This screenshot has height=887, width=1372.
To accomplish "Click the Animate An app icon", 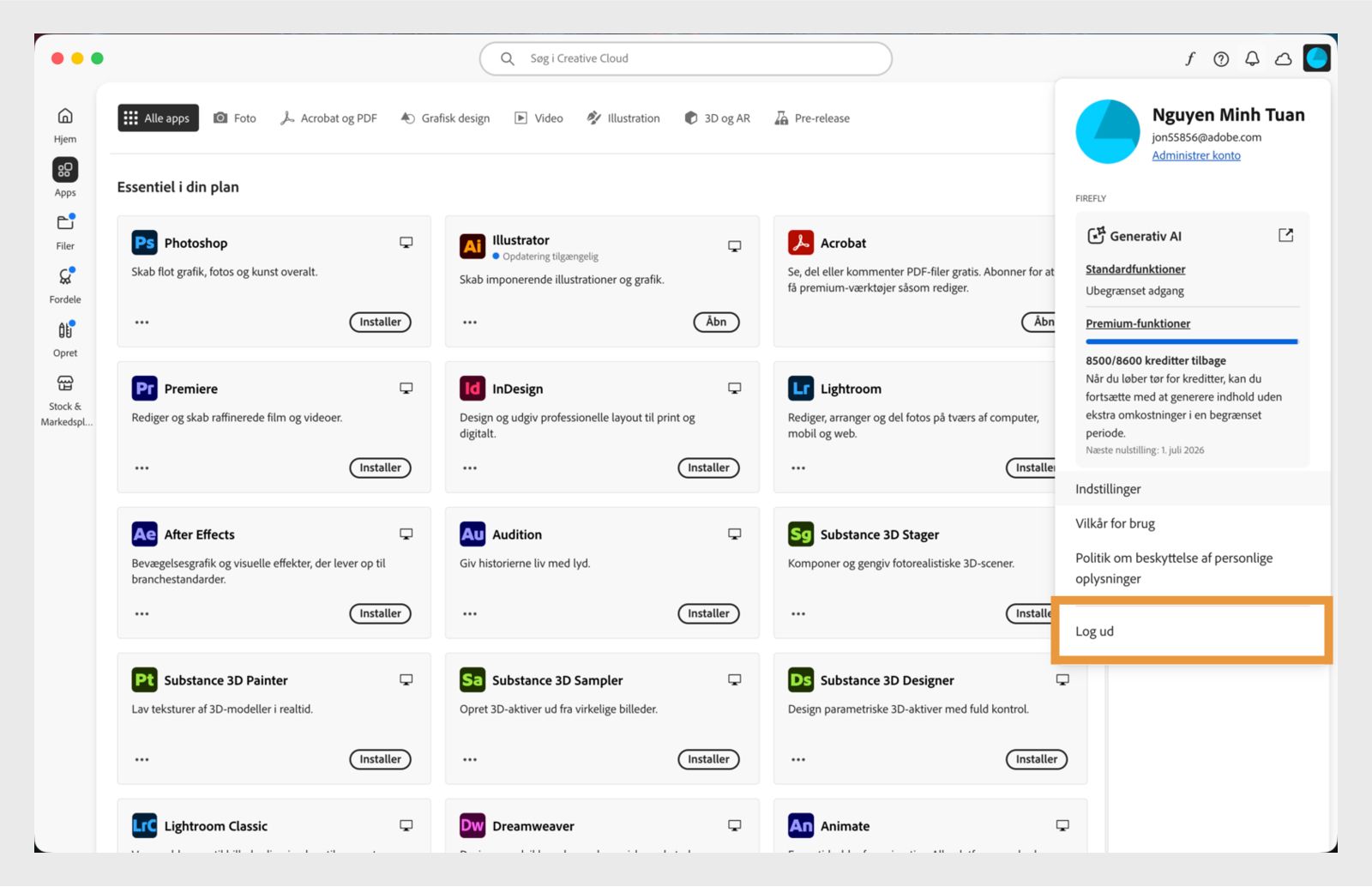I will pyautogui.click(x=801, y=826).
